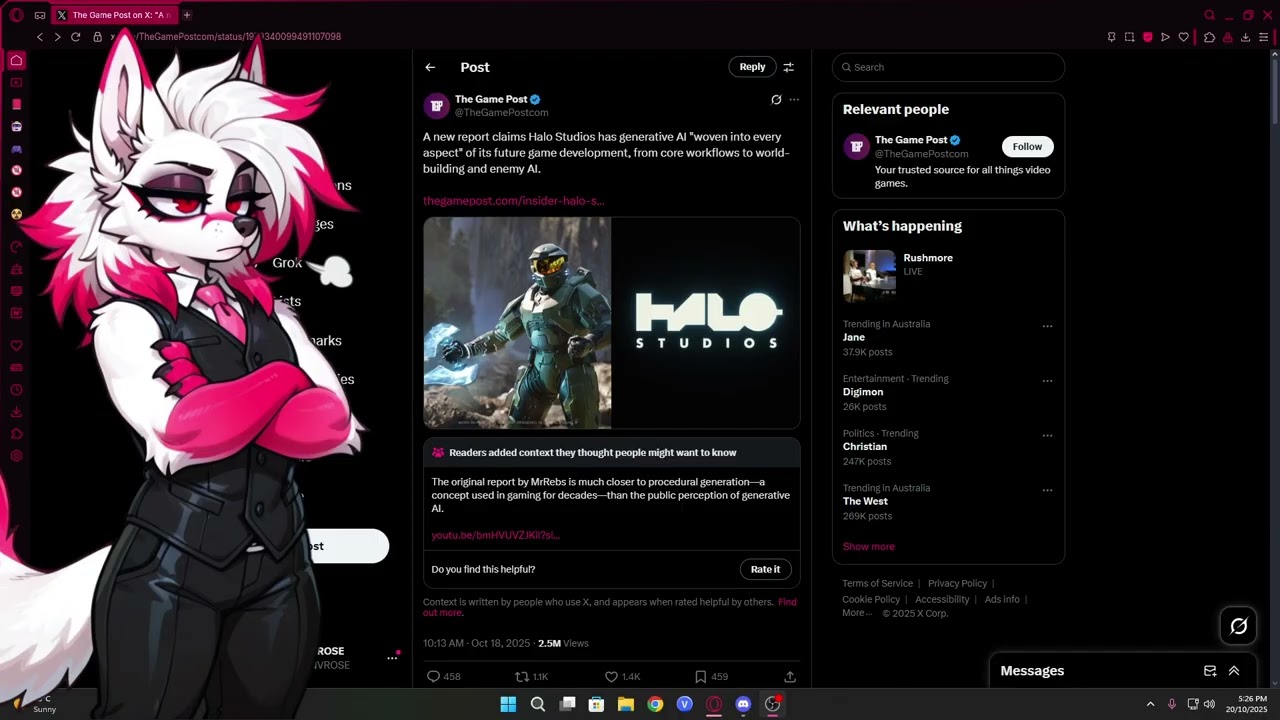
Task: Open the Halo Studios post image
Action: tap(611, 323)
